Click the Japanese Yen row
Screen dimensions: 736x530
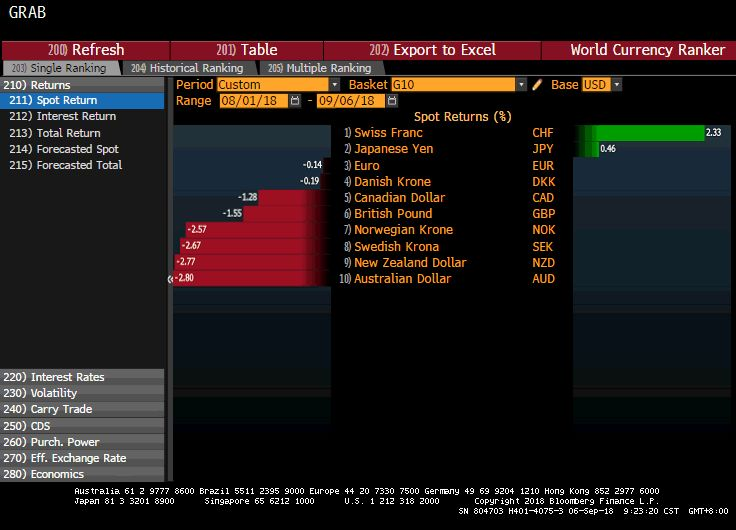tap(451, 149)
